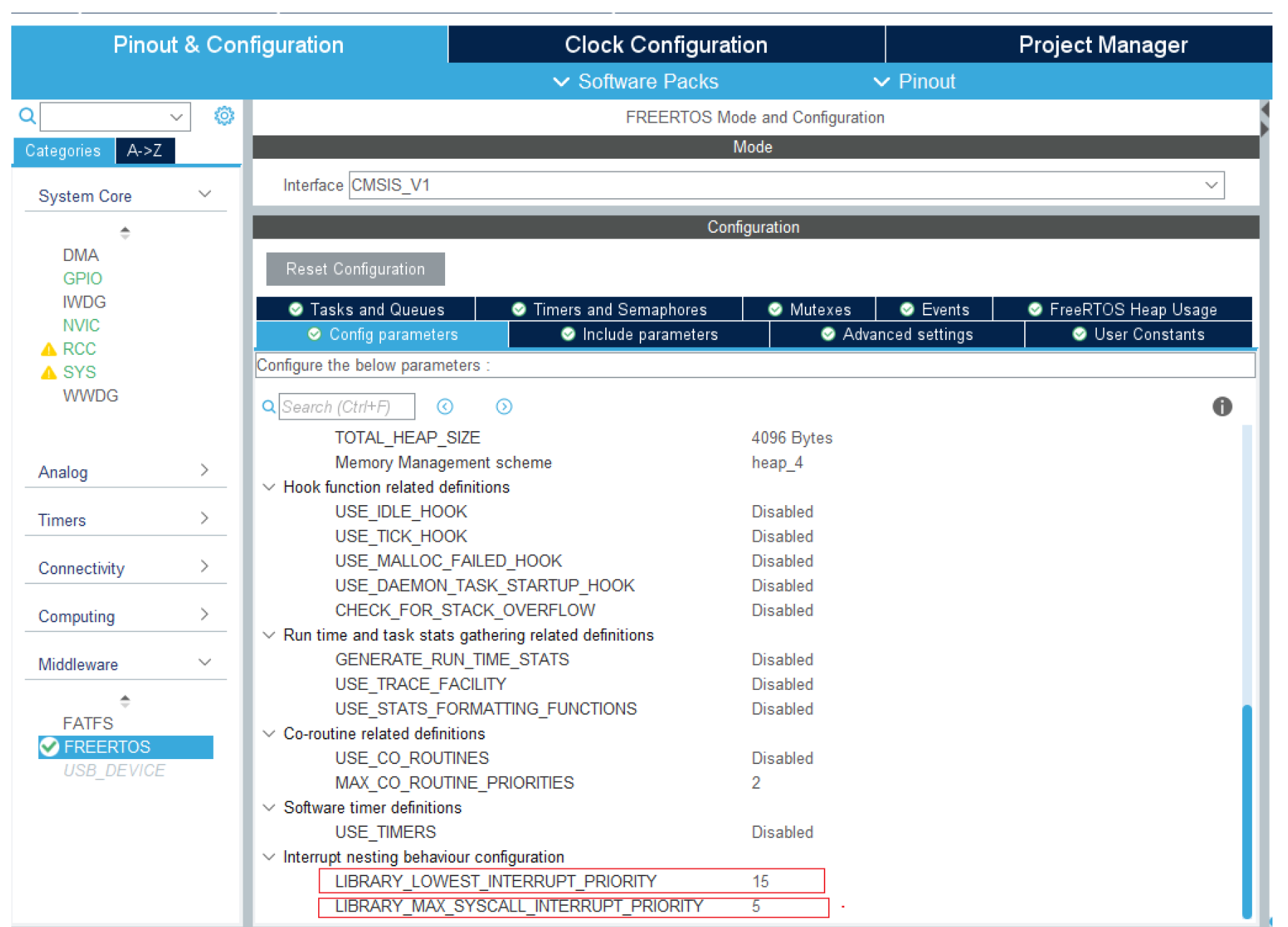Image resolution: width=1288 pixels, height=927 pixels.
Task: Open the Events tab
Action: pyautogui.click(x=934, y=309)
